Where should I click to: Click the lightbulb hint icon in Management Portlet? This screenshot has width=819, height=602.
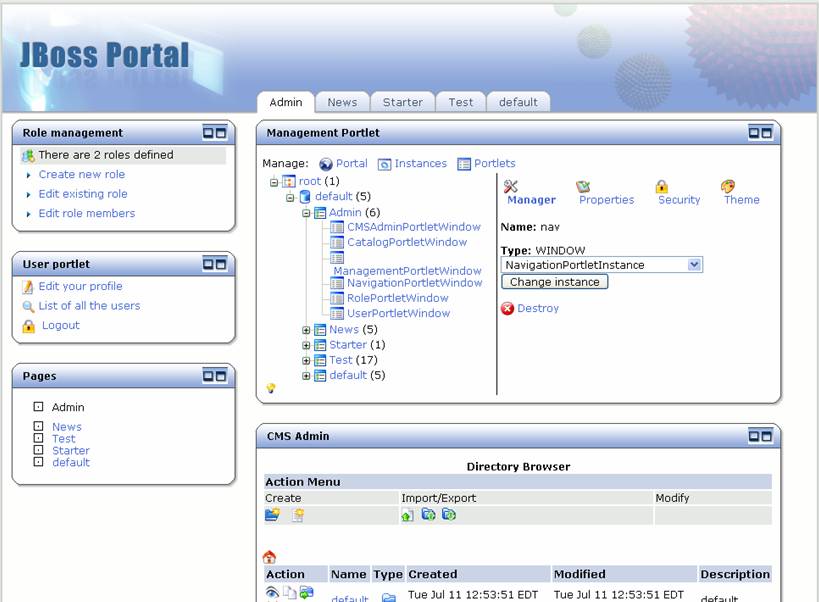coord(271,388)
